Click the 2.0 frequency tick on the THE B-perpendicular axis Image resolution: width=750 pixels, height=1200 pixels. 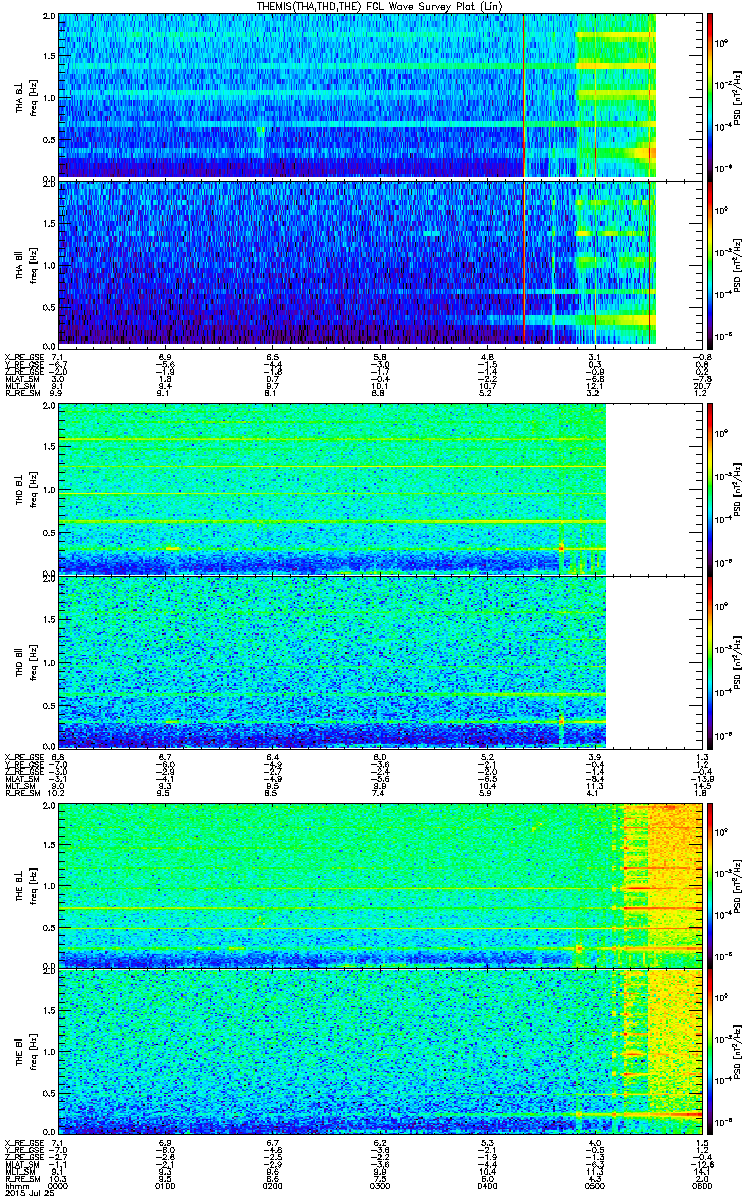(48, 807)
